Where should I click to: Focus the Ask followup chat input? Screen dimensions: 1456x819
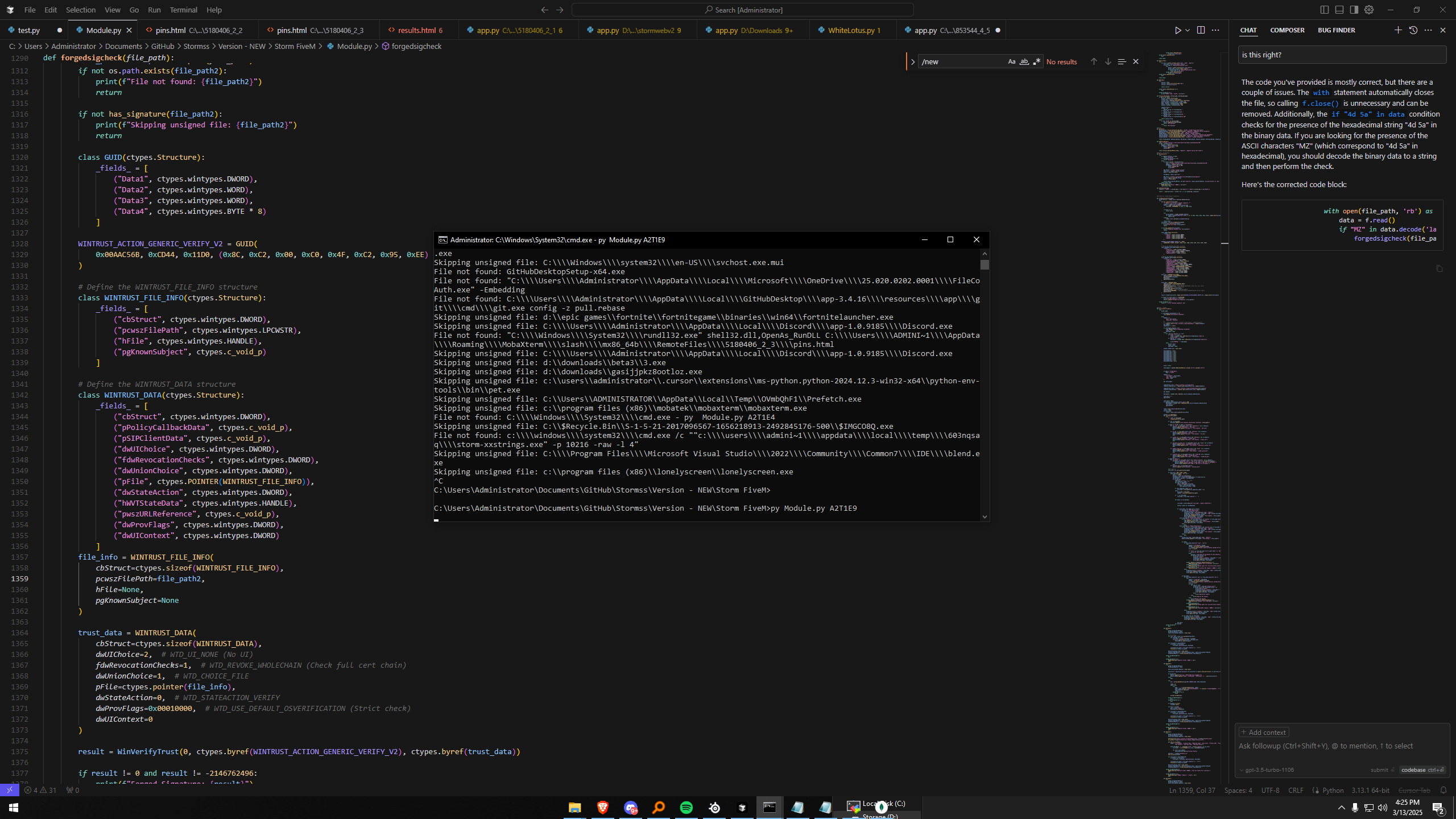(1342, 746)
